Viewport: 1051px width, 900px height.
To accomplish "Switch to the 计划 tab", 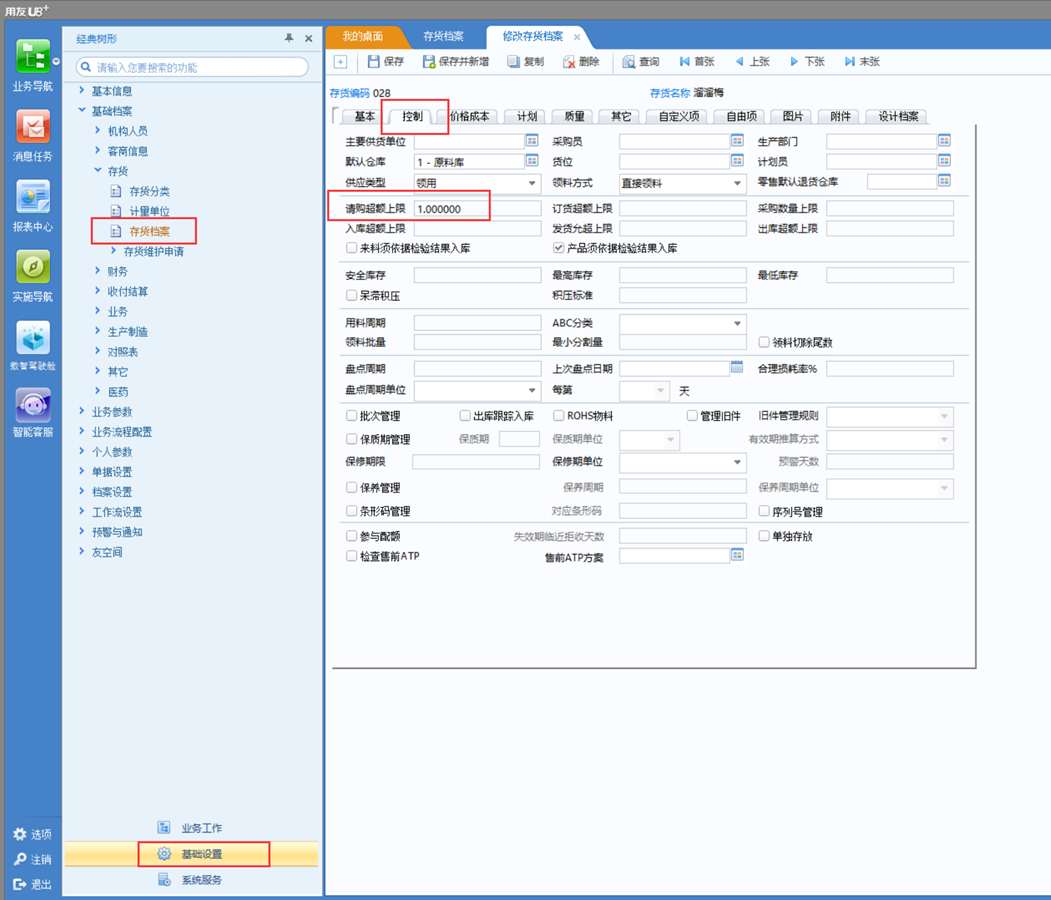I will (x=526, y=117).
